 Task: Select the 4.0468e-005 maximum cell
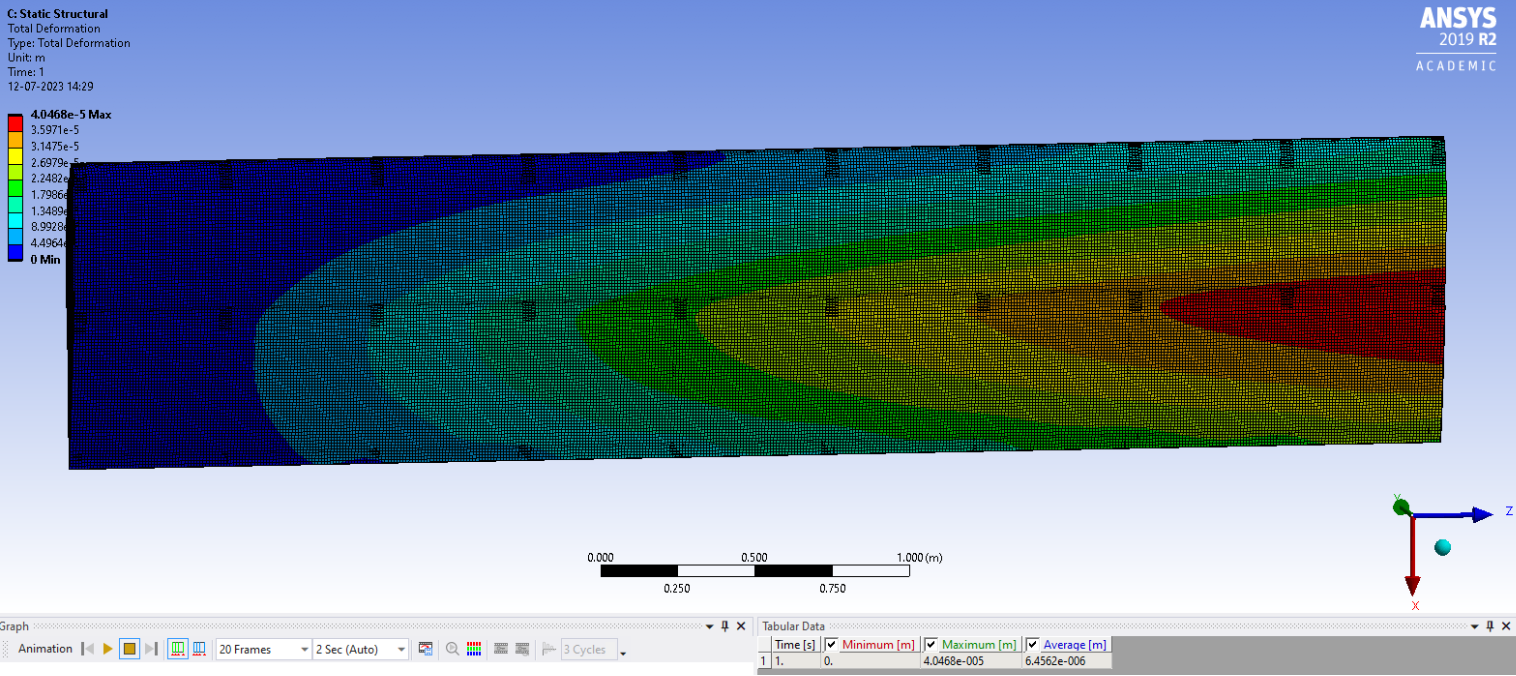click(971, 661)
